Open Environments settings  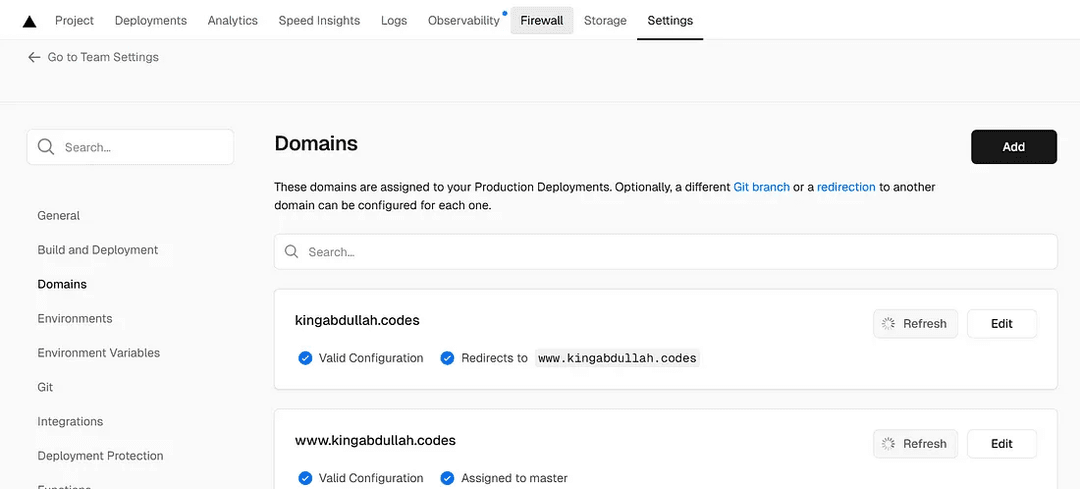[74, 319]
